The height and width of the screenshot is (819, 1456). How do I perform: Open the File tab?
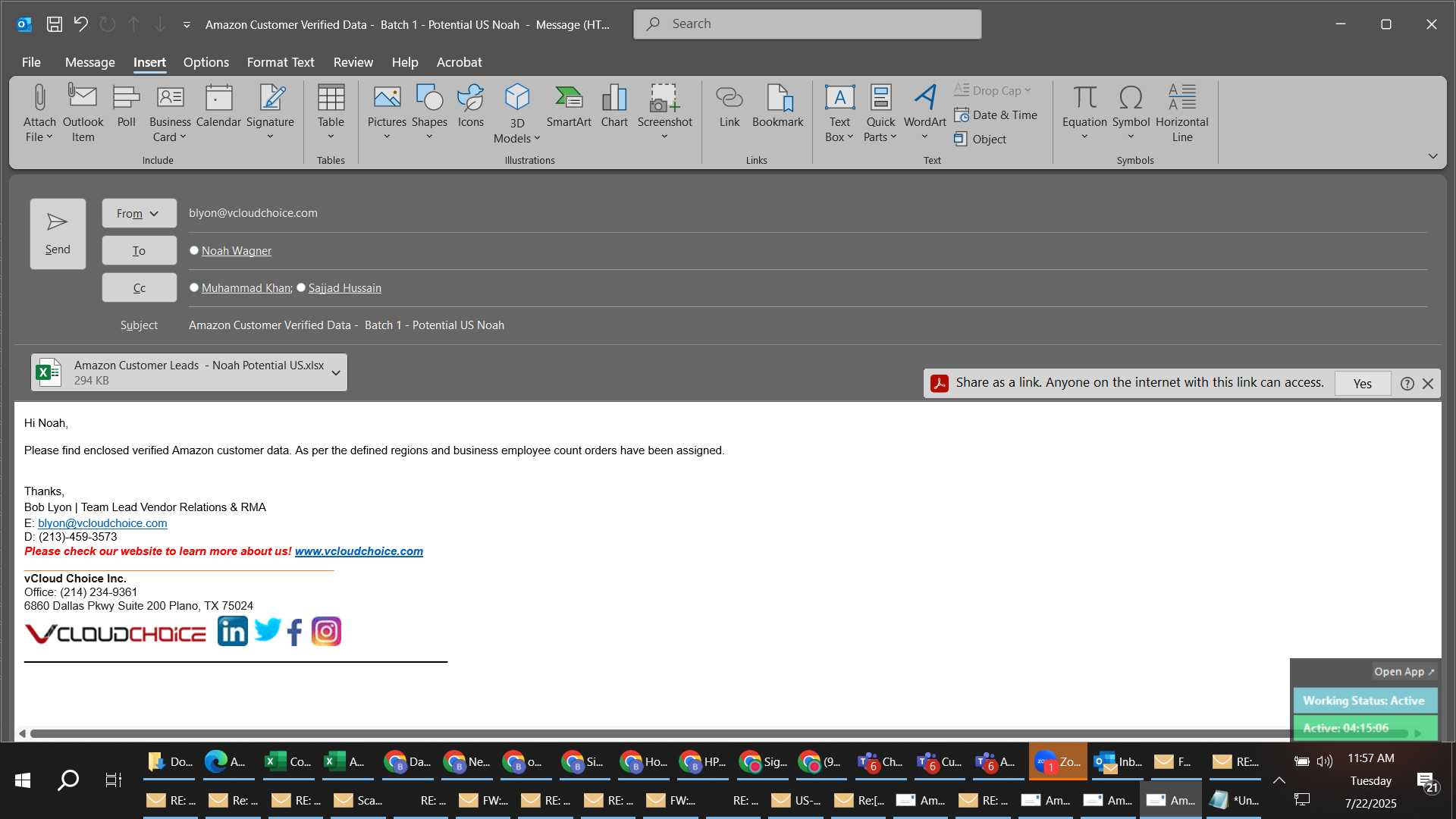(x=31, y=62)
